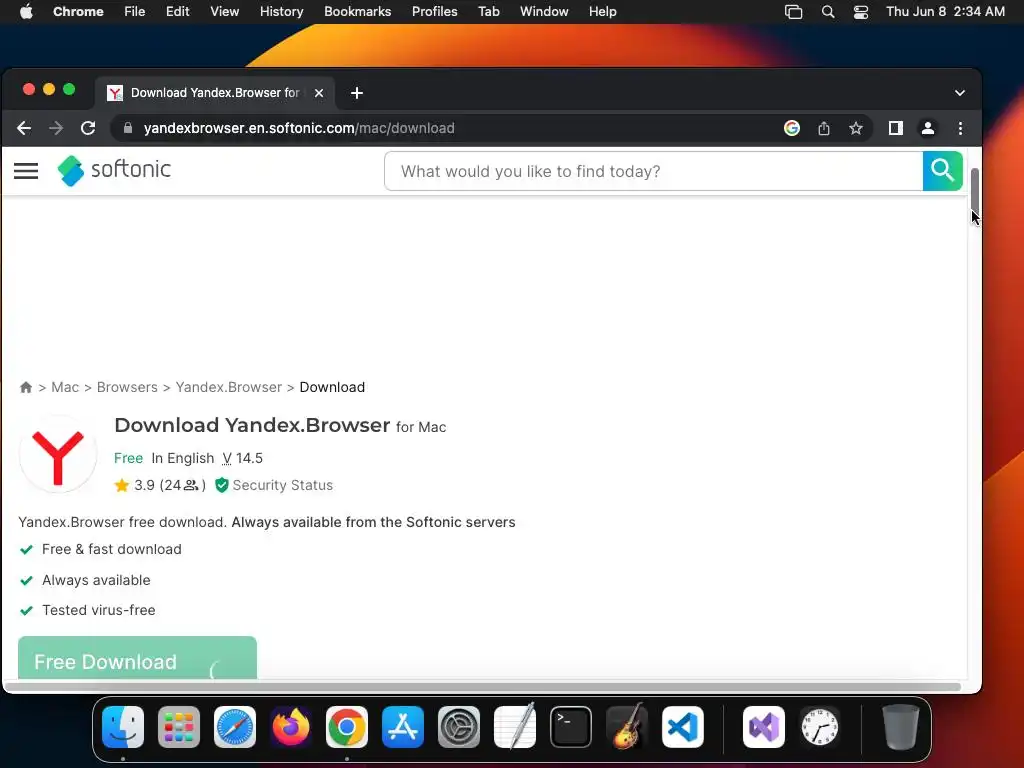Image resolution: width=1024 pixels, height=768 pixels.
Task: Reload the page with the refresh icon
Action: pyautogui.click(x=88, y=129)
